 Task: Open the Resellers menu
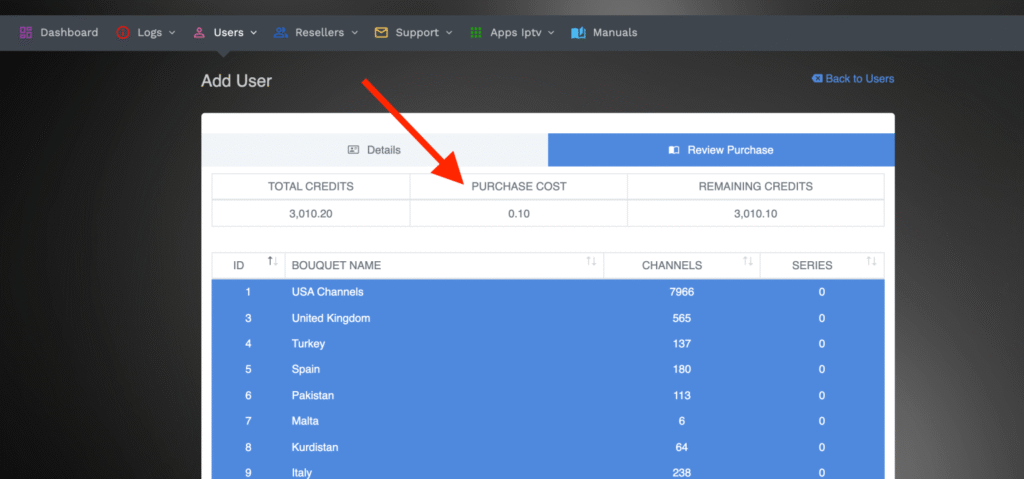click(x=316, y=33)
